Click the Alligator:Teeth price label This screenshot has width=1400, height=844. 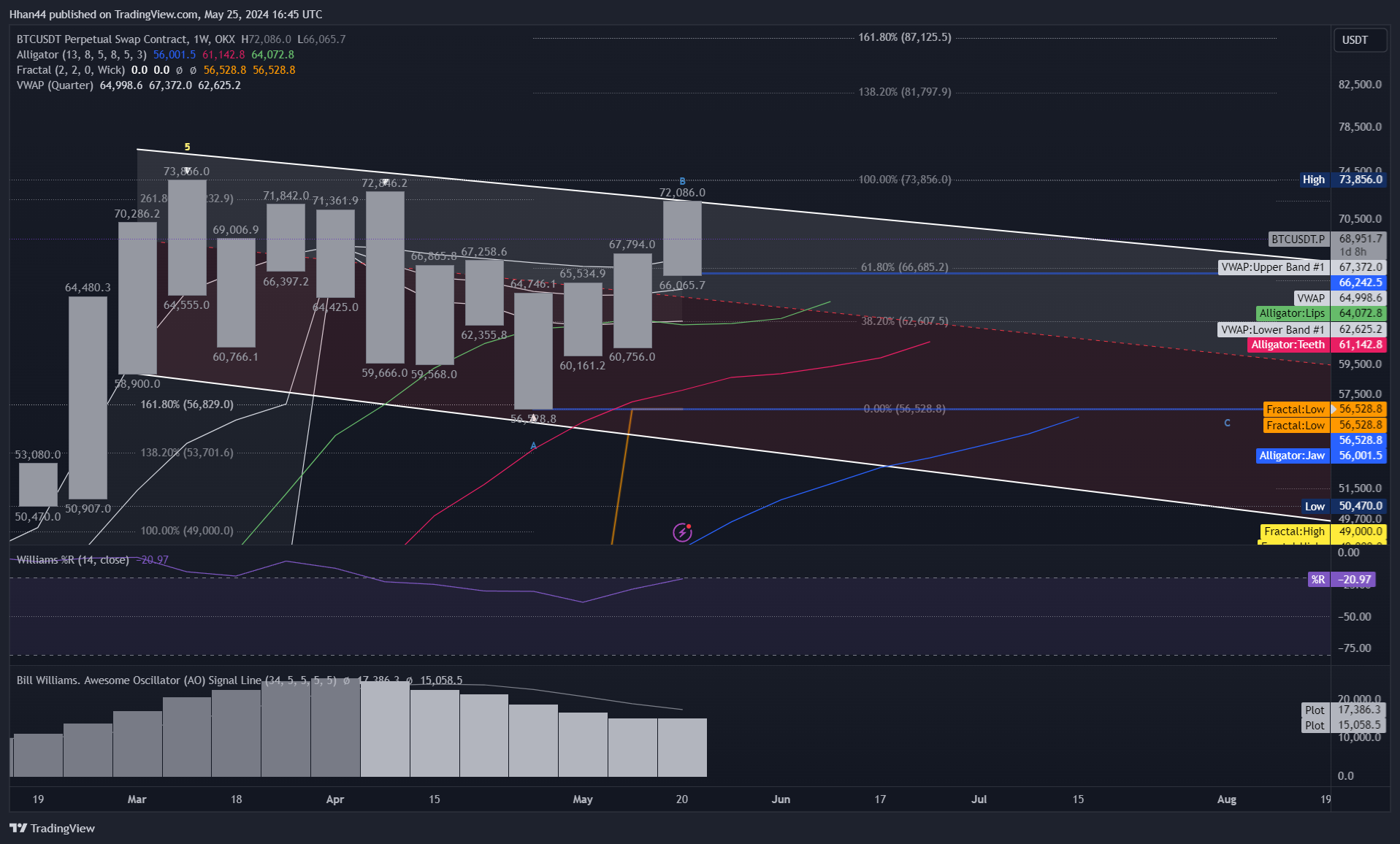[1317, 345]
